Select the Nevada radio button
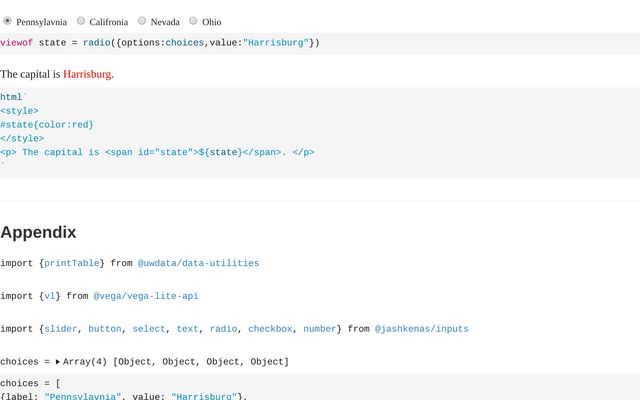Image resolution: width=640 pixels, height=400 pixels. click(142, 21)
